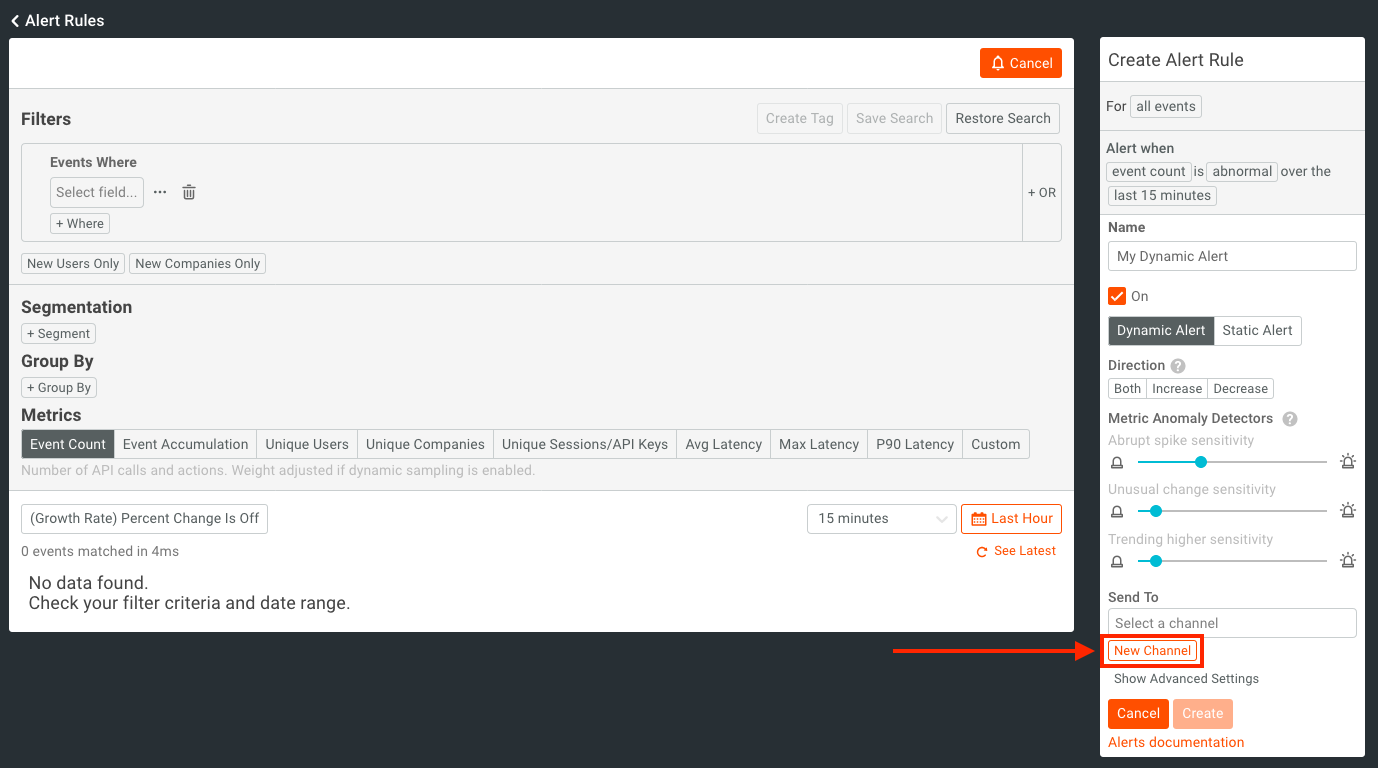Screen dimensions: 1378x768
Task: Click the Direction help question mark icon
Action: 1178,366
